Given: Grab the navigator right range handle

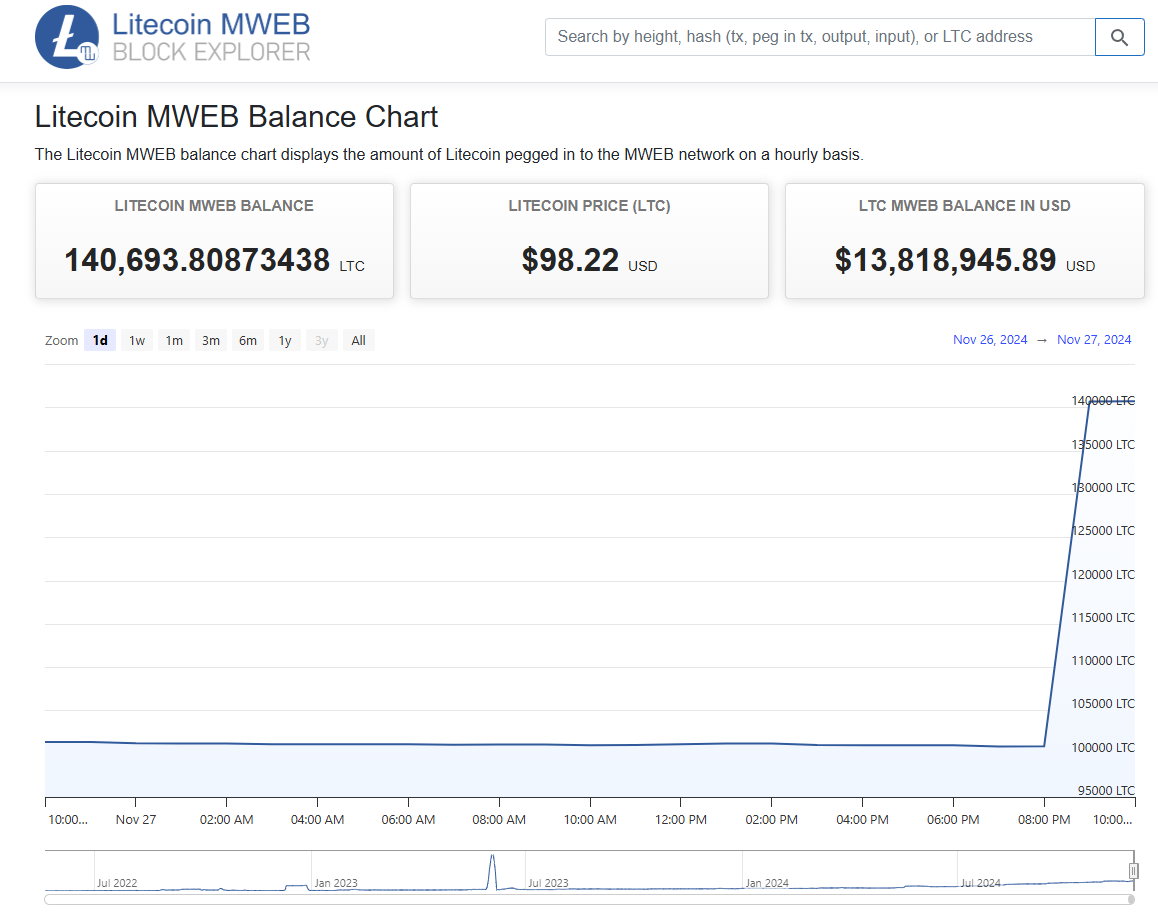Looking at the screenshot, I should tap(1134, 871).
